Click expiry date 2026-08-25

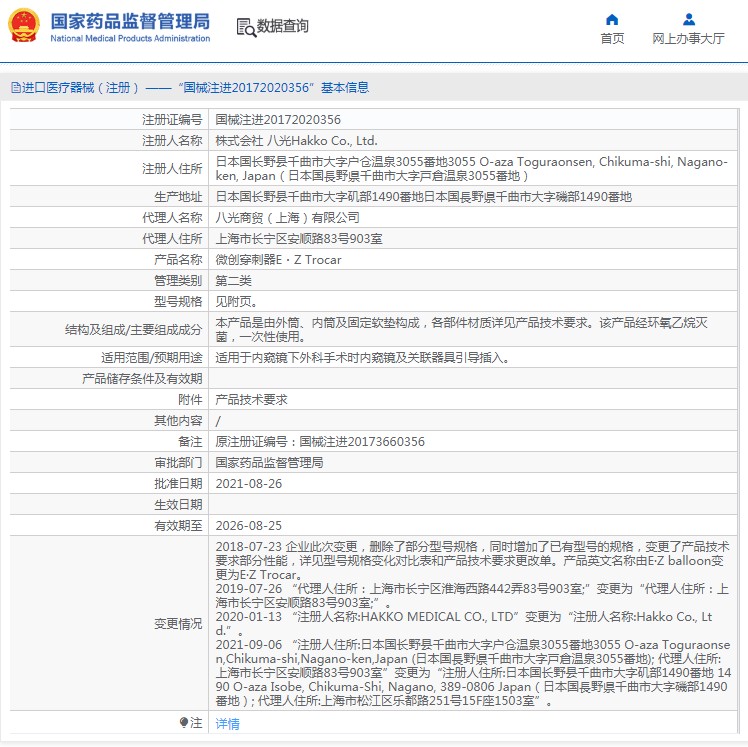(249, 526)
